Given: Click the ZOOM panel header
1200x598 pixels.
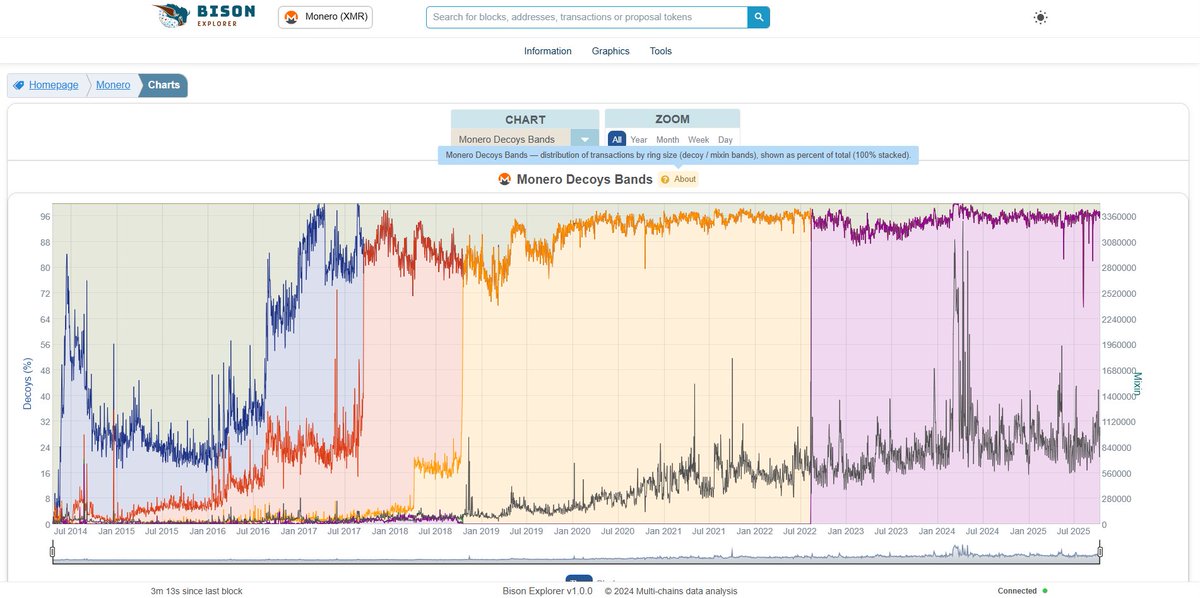Looking at the screenshot, I should (x=672, y=119).
